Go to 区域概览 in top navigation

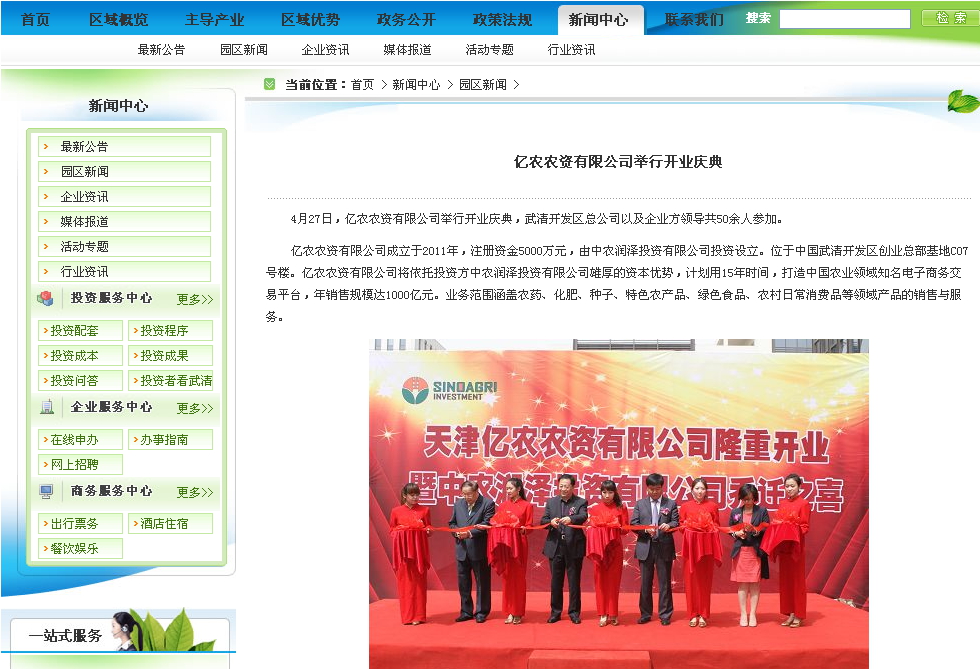119,20
